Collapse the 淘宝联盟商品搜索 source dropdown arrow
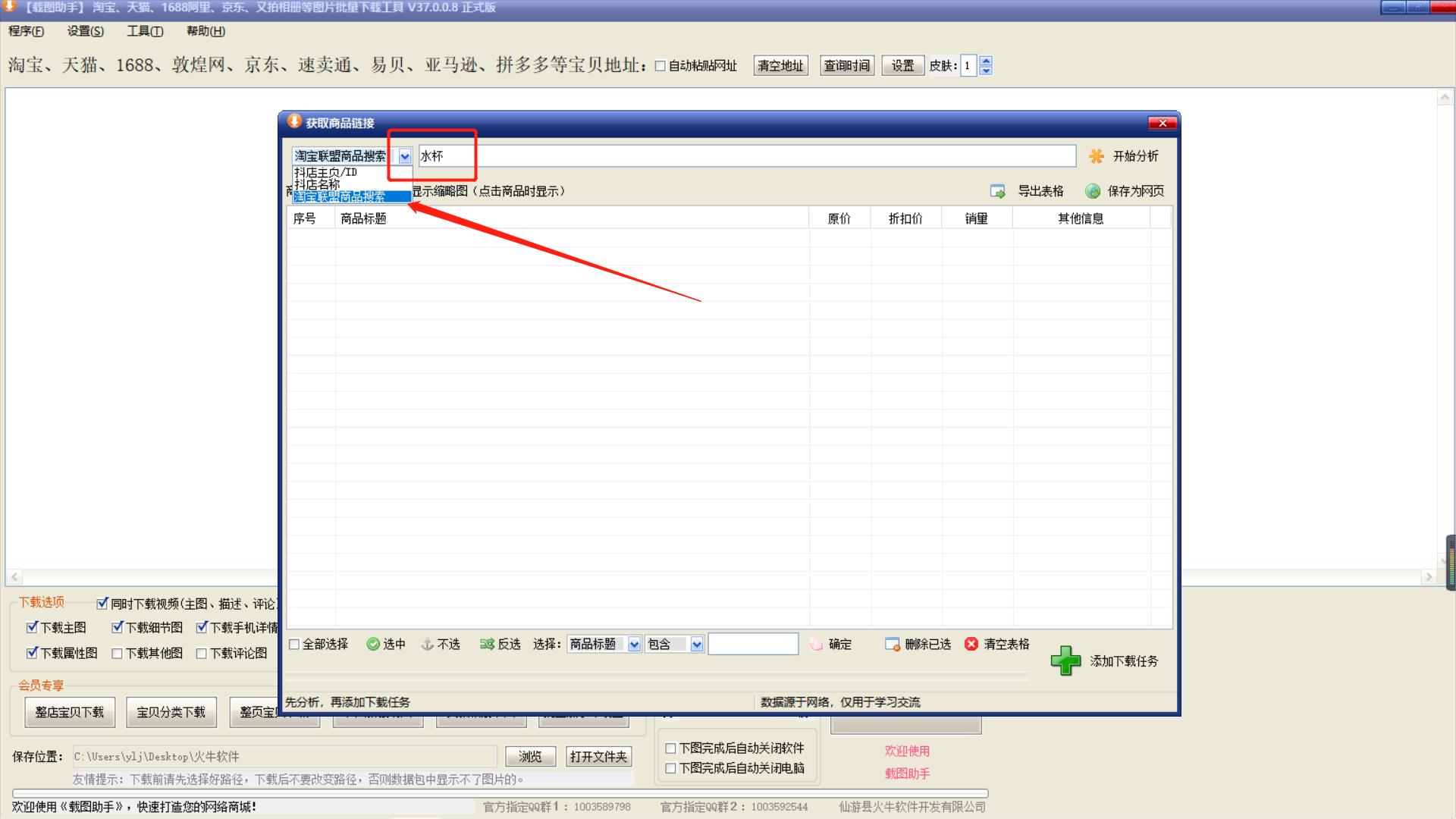The image size is (1456, 819). 405,156
